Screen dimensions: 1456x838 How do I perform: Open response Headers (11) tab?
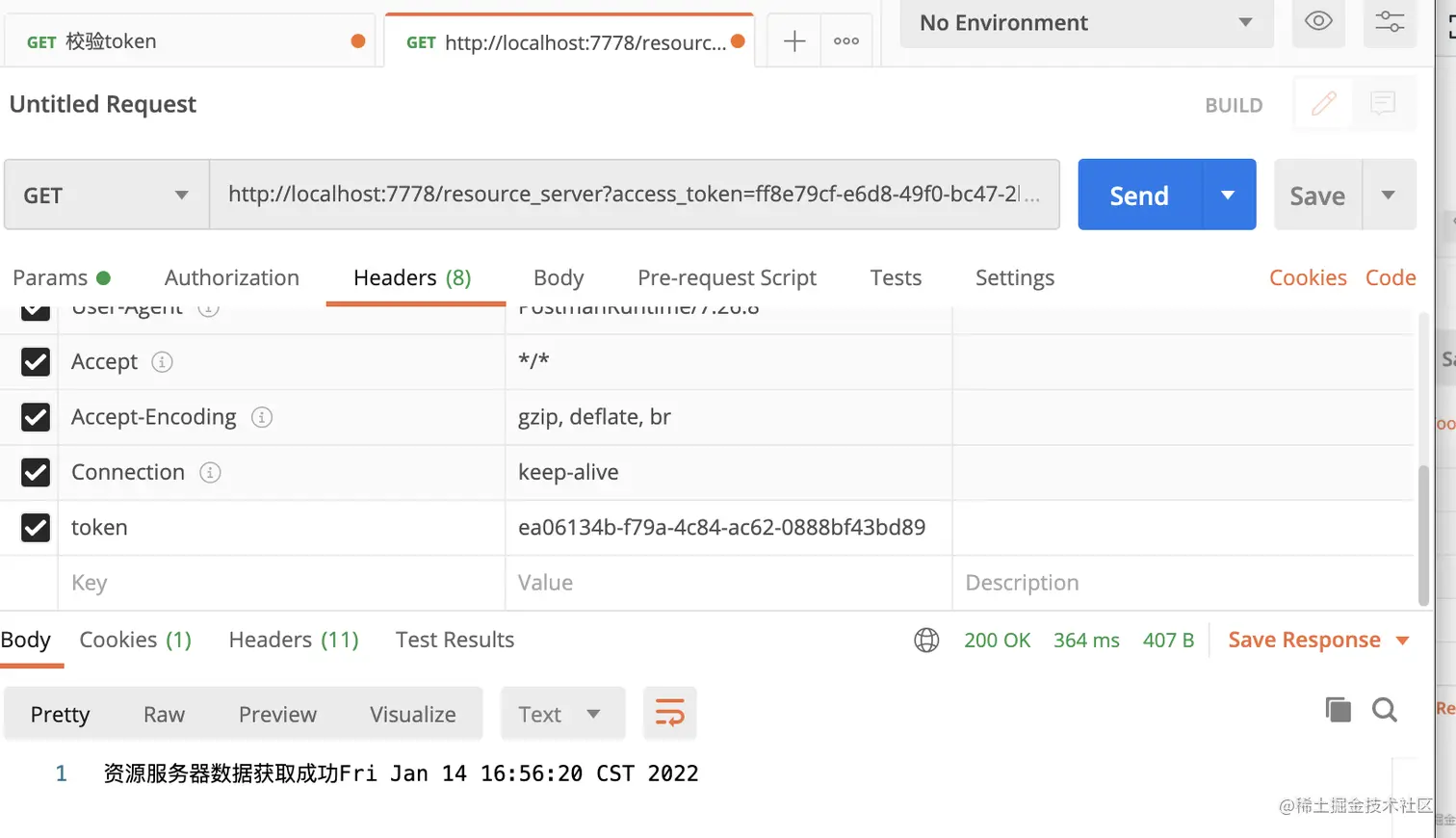294,640
